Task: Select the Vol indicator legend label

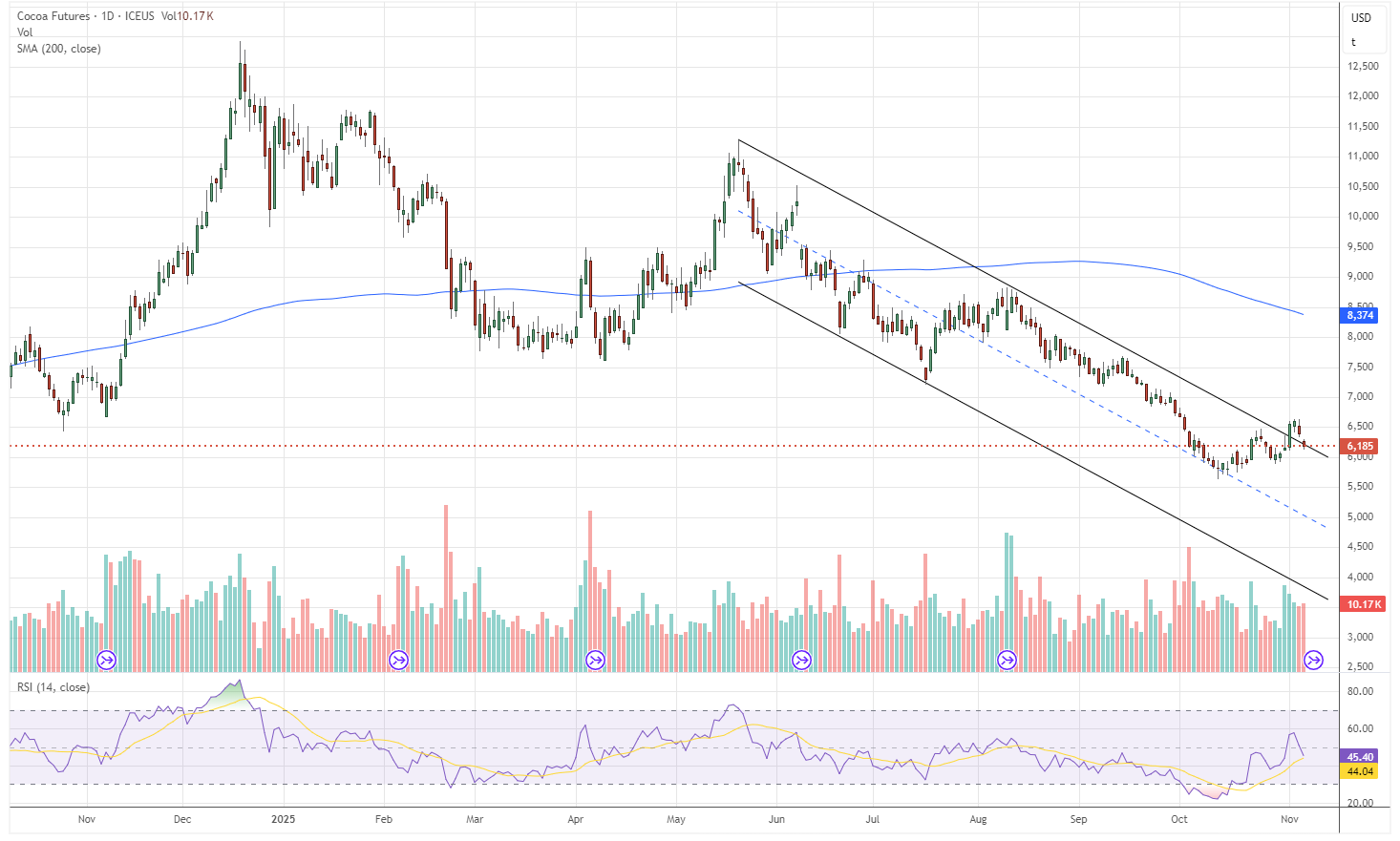Action: point(25,32)
